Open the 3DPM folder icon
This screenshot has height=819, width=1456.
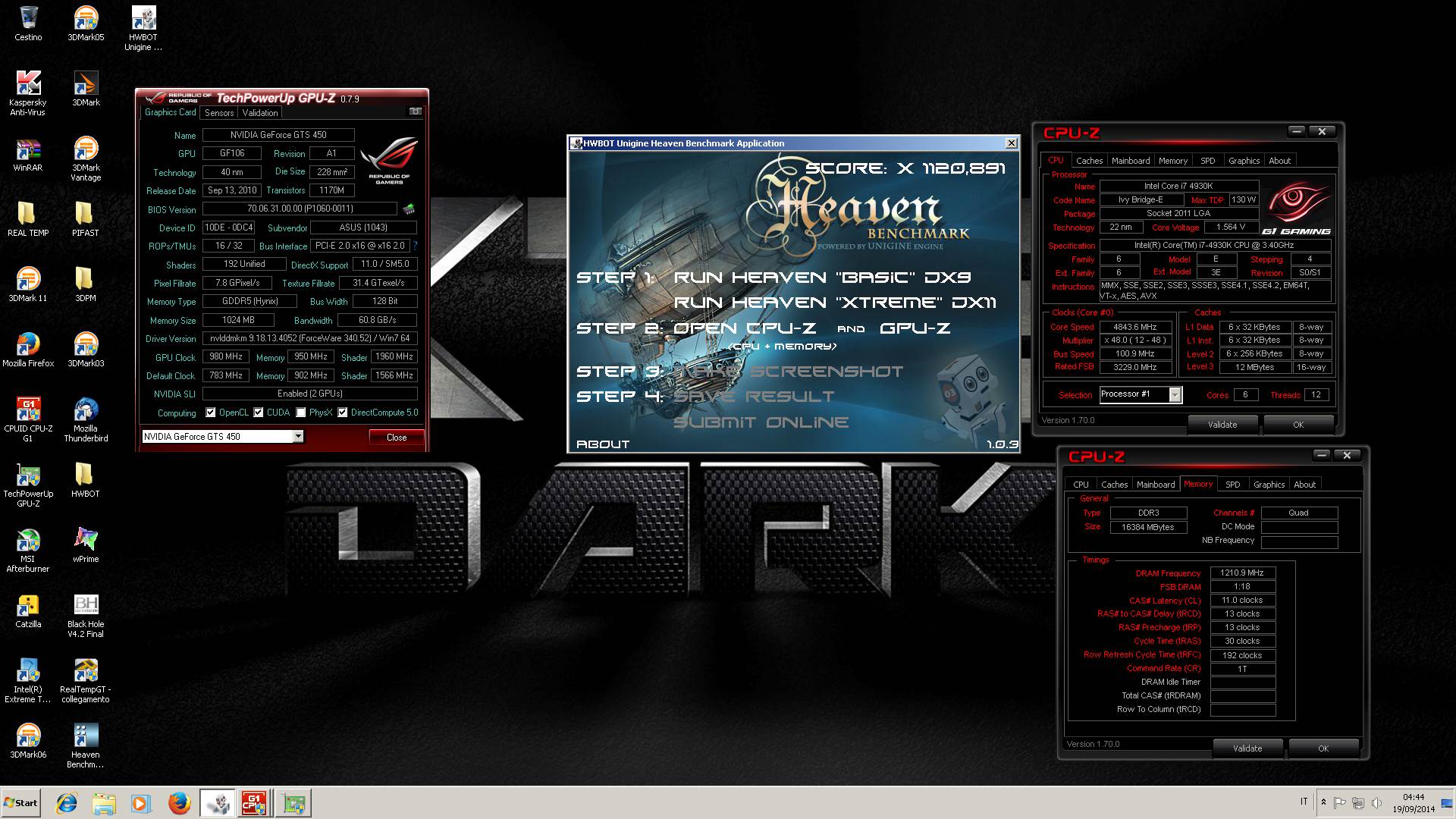pos(86,284)
